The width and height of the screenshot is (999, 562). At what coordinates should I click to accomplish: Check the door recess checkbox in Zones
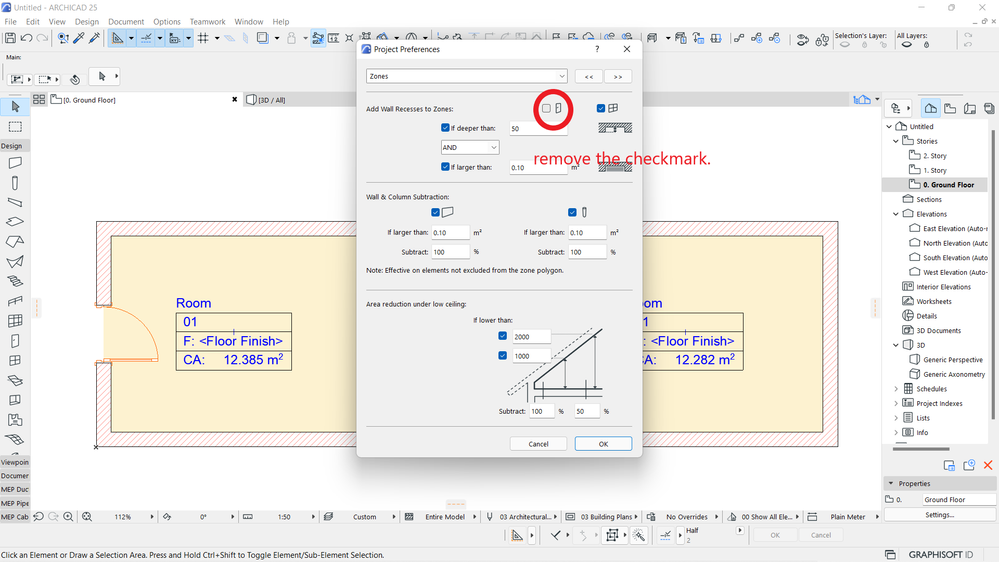[547, 108]
